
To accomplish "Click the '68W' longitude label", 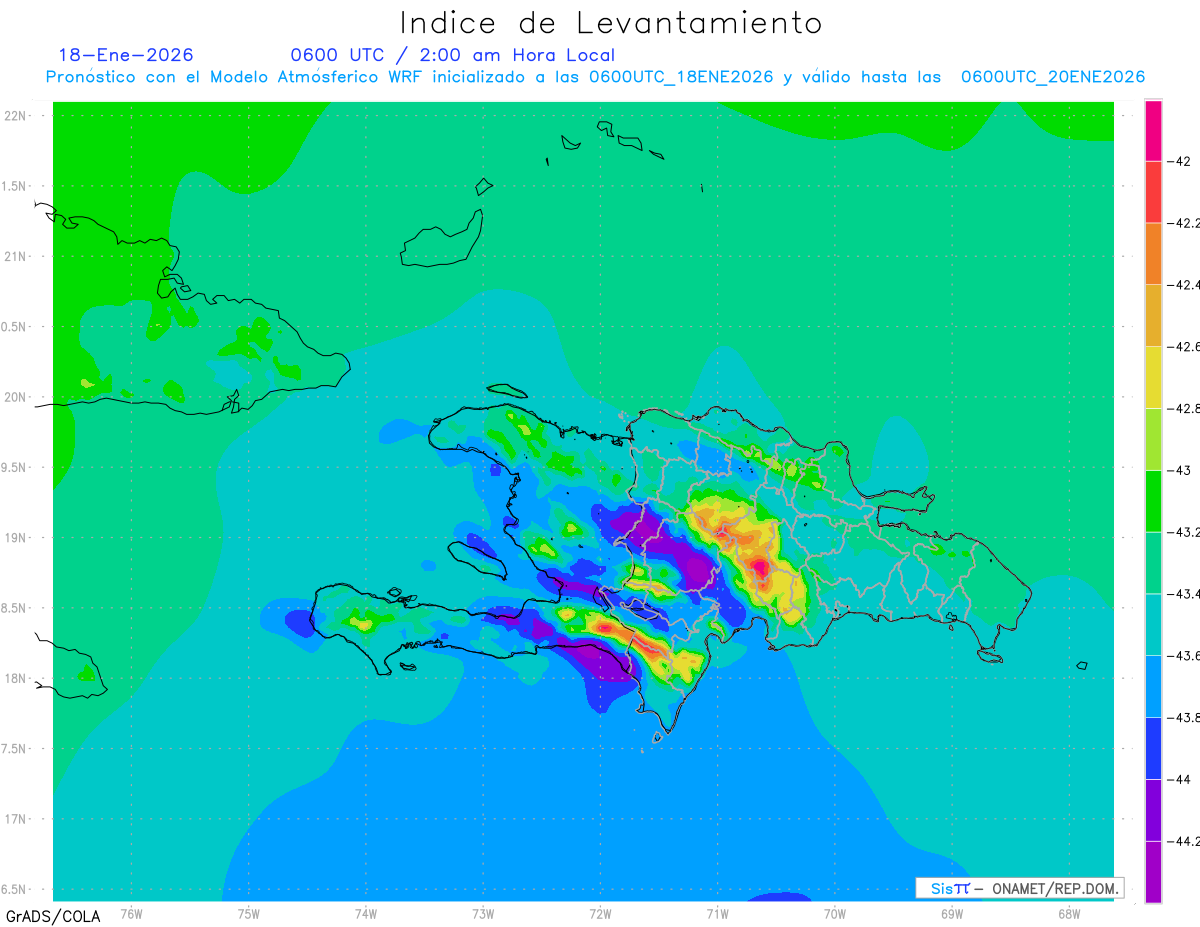I will point(1069,913).
